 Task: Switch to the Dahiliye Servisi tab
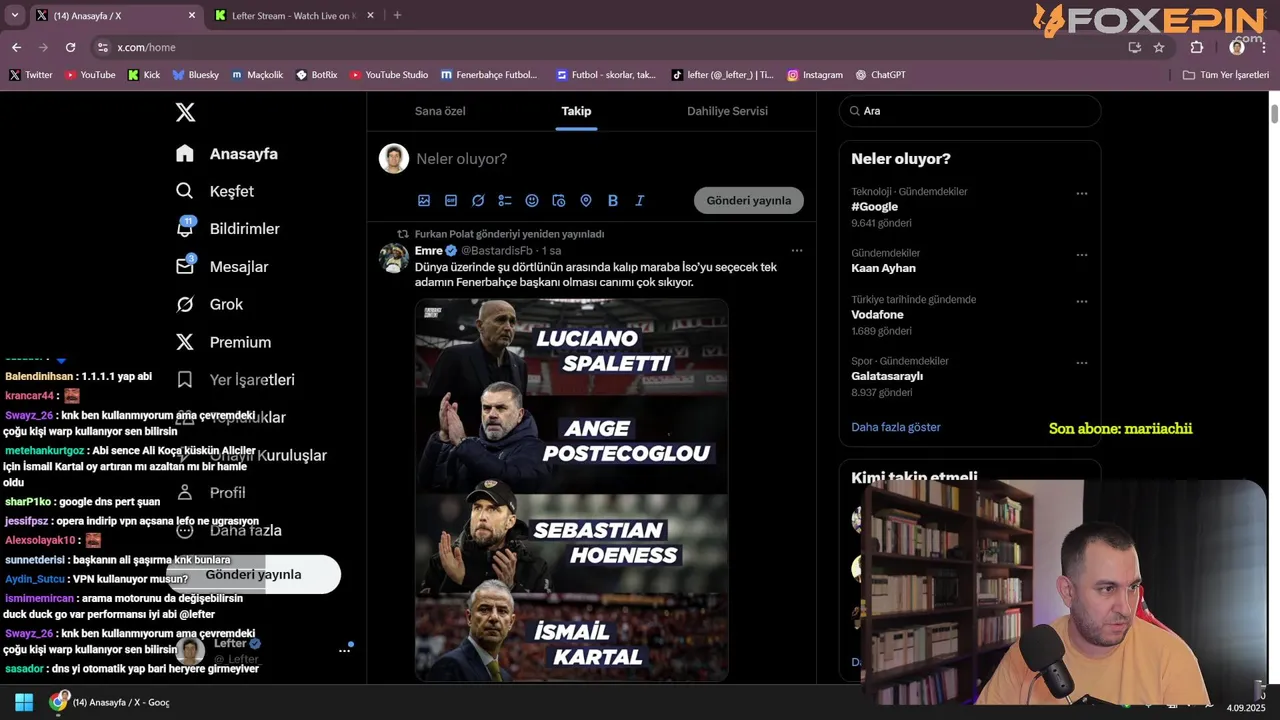[x=727, y=111]
